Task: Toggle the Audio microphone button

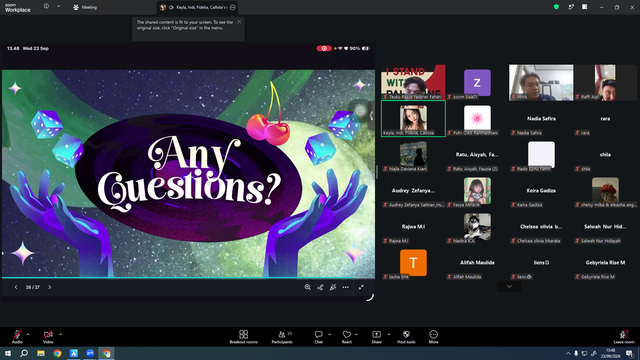Action: tap(17, 337)
